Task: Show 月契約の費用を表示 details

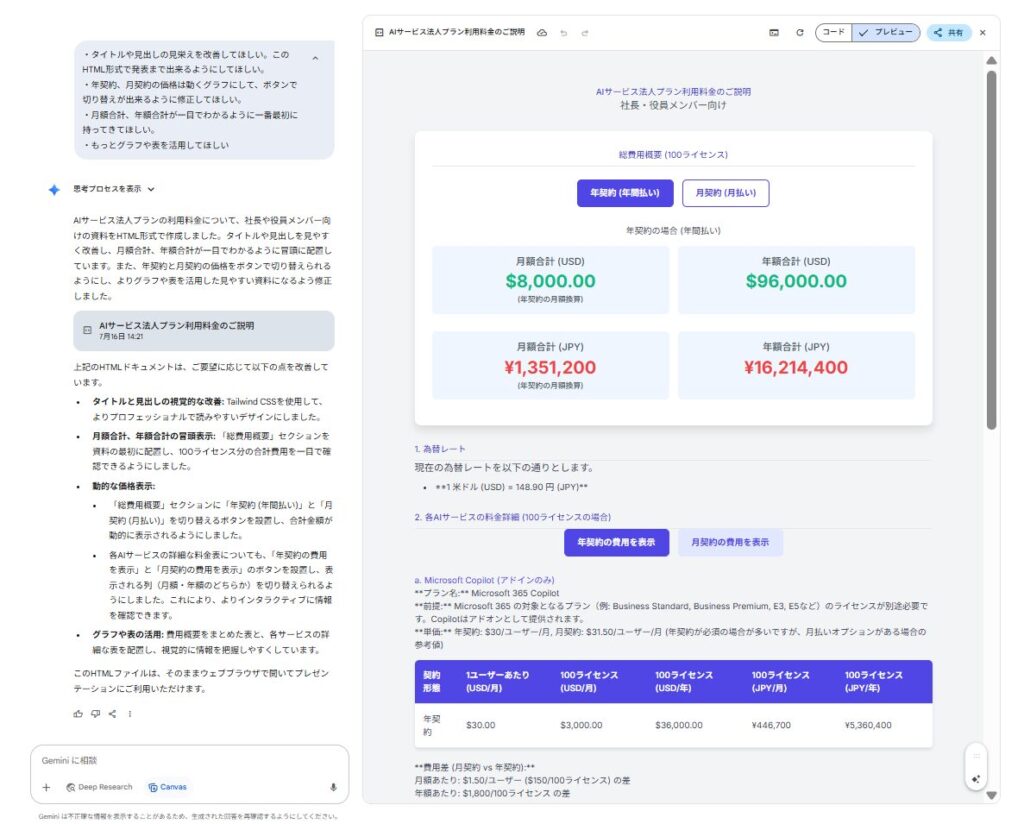Action: pyautogui.click(x=730, y=543)
